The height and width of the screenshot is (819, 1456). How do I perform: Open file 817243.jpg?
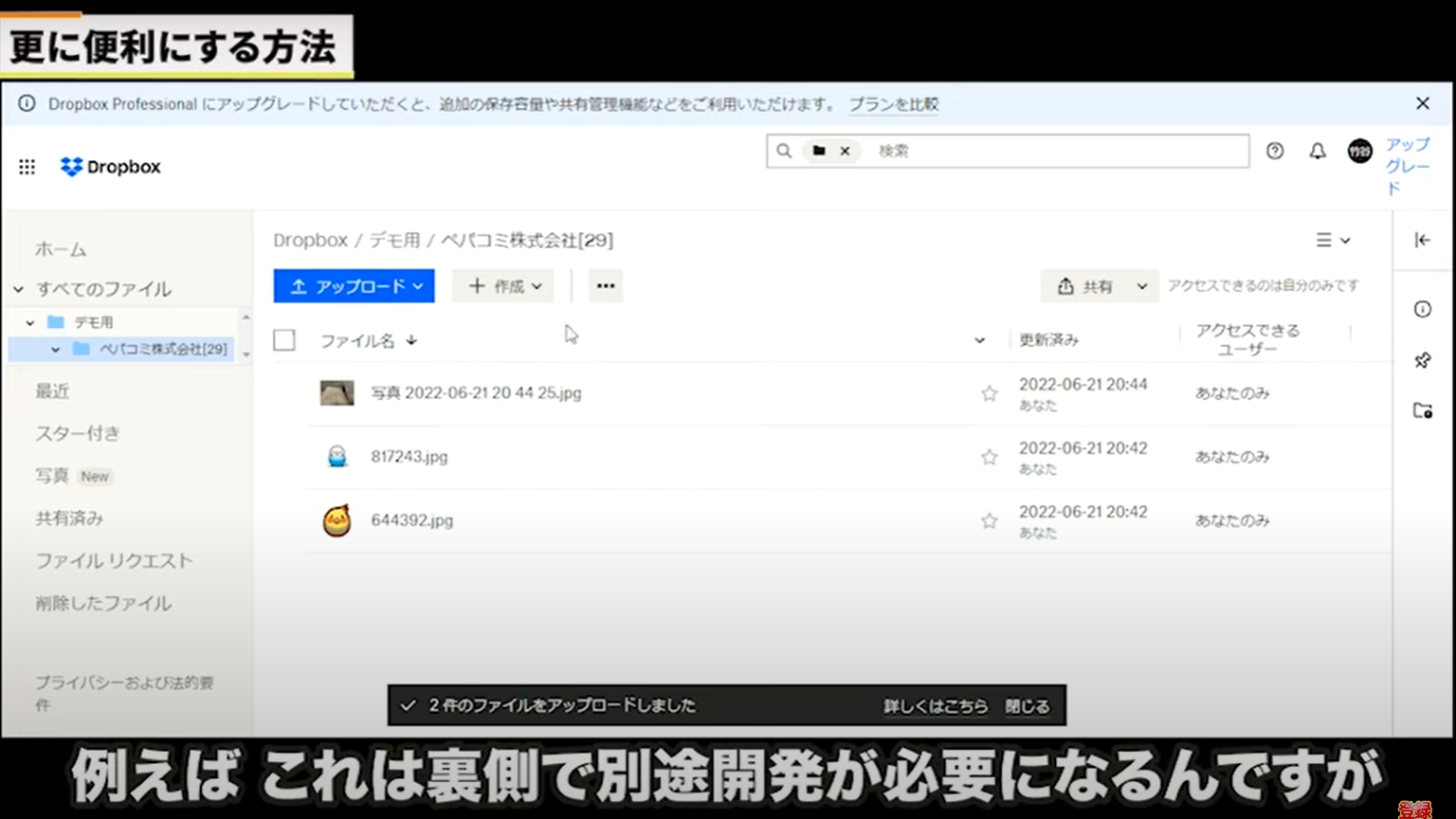pos(409,457)
